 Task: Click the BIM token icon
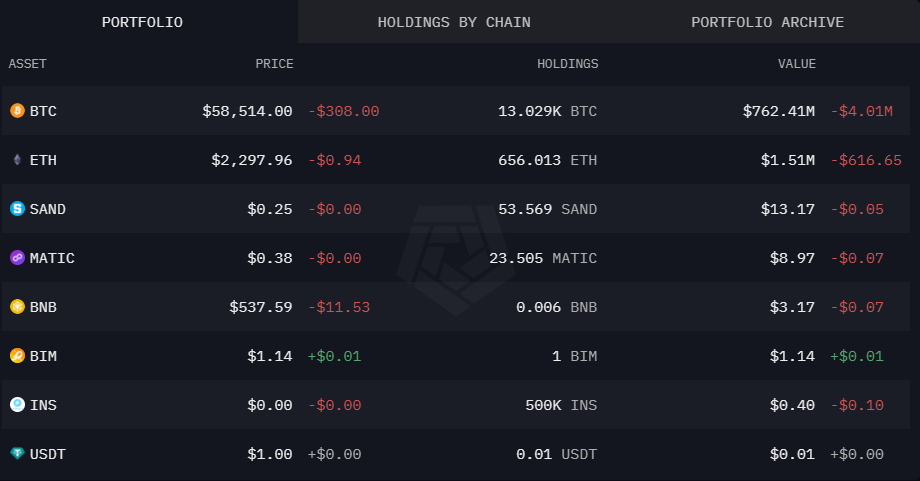tap(17, 356)
